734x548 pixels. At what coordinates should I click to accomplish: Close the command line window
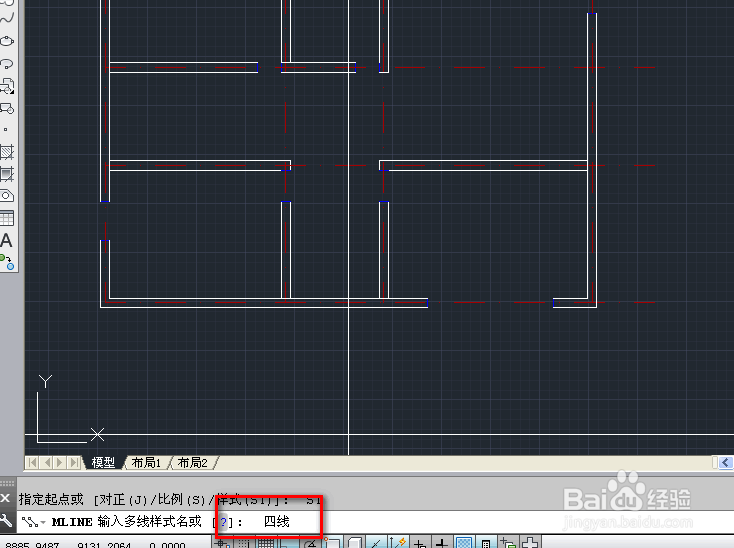[5, 498]
